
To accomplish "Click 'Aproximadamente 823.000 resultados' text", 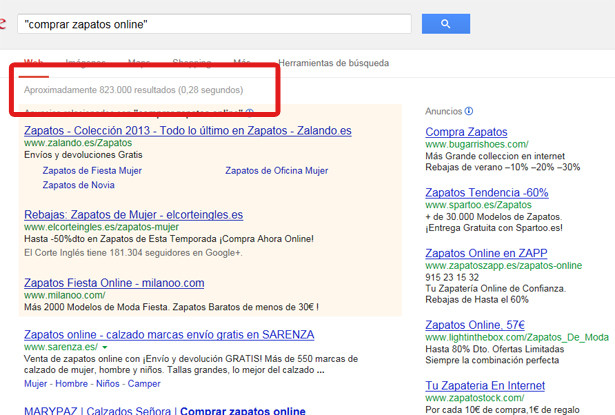I will 100,90.
